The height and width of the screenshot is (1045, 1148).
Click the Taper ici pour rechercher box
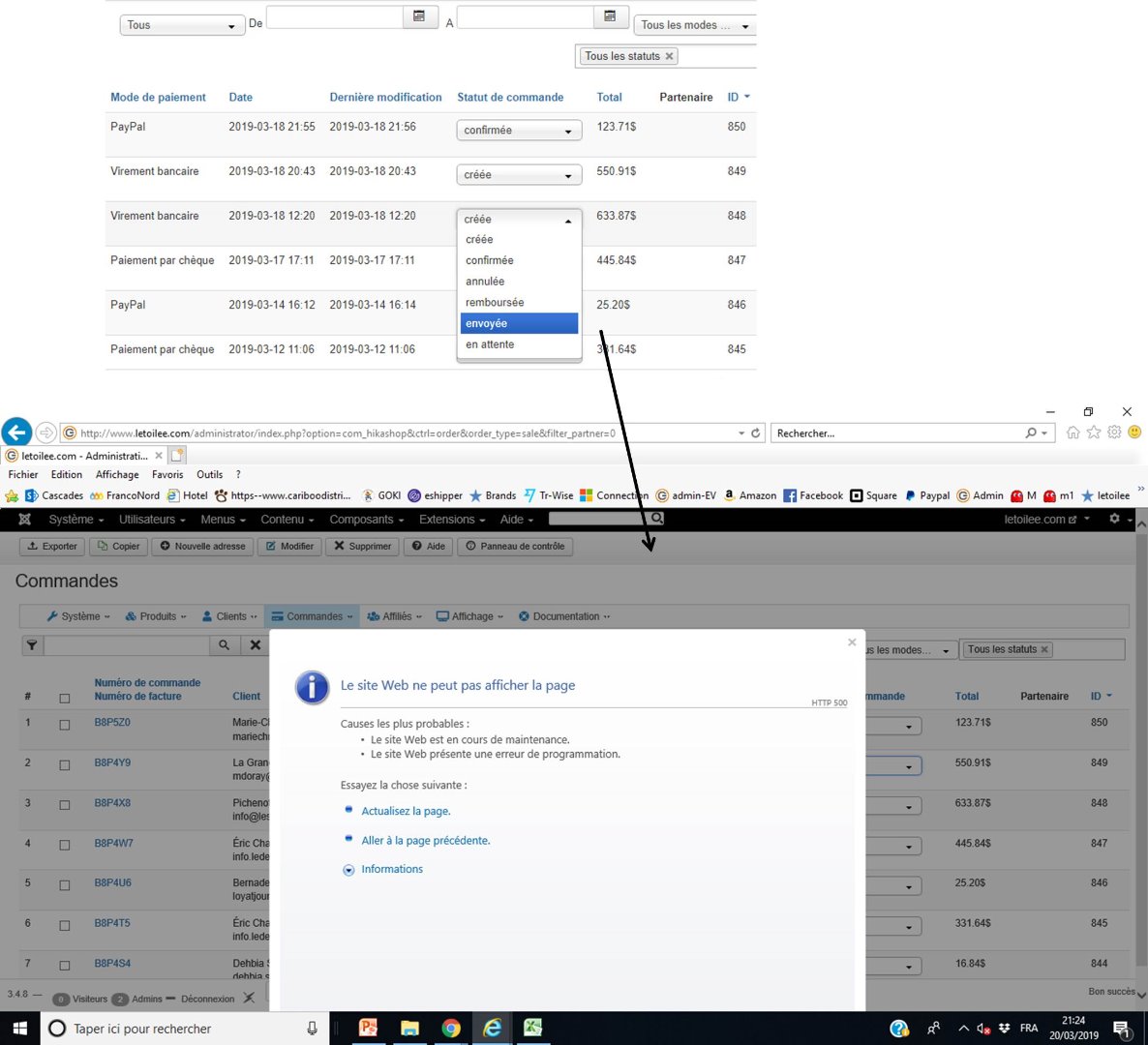(185, 1029)
